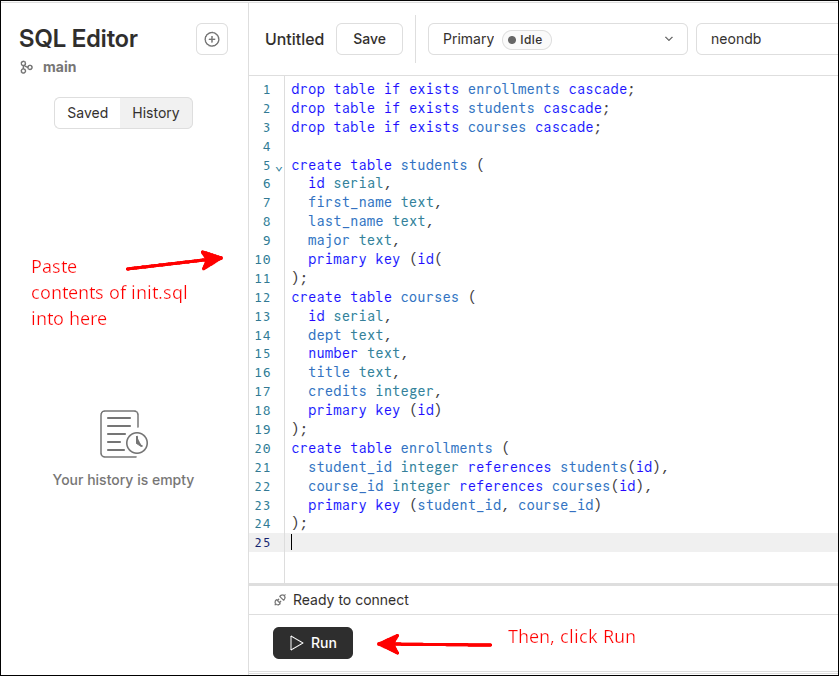Click the main branch label
This screenshot has width=839, height=676.
pyautogui.click(x=59, y=67)
